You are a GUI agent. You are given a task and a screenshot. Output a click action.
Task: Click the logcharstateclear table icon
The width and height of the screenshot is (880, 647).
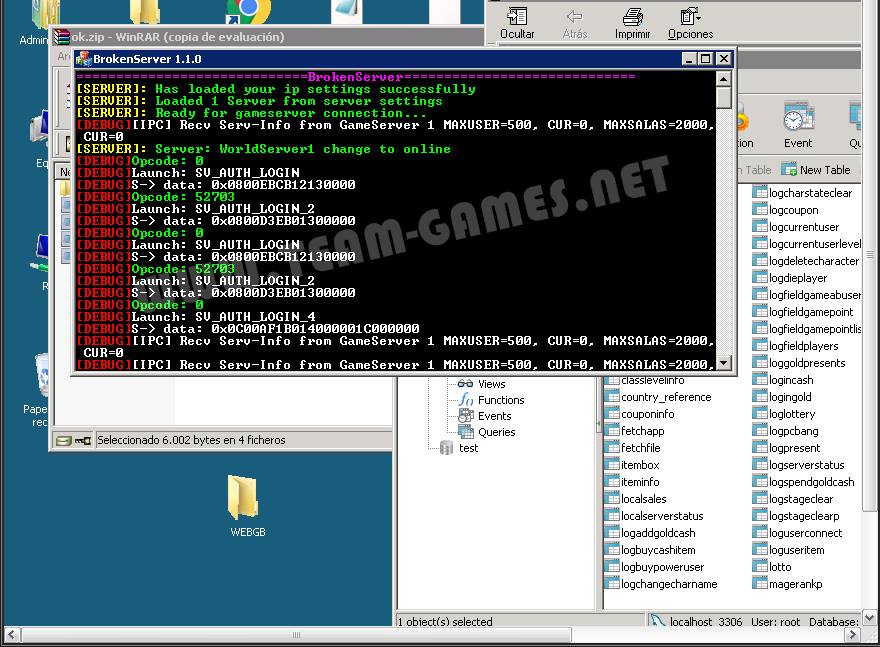[x=760, y=193]
